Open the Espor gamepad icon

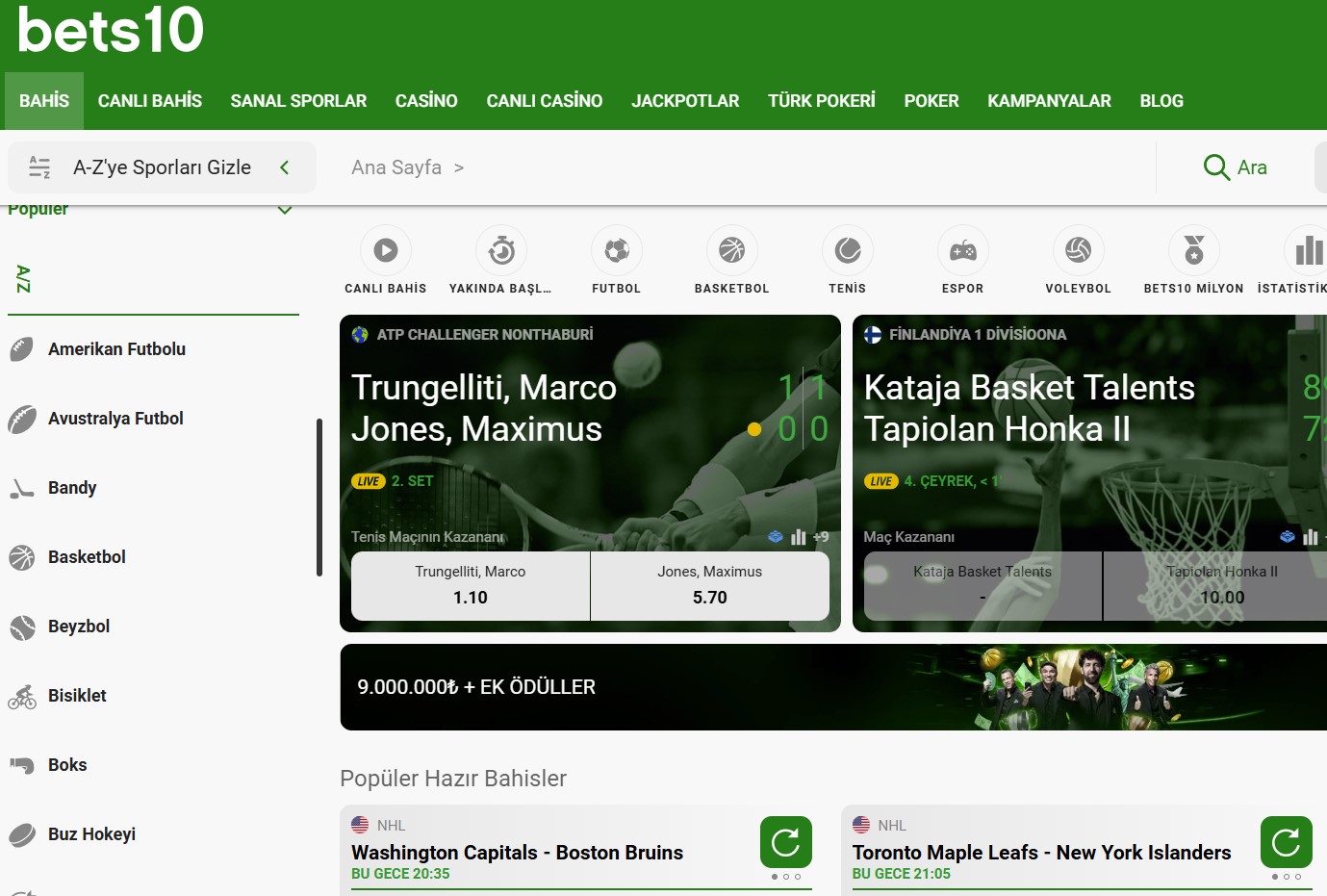click(963, 250)
